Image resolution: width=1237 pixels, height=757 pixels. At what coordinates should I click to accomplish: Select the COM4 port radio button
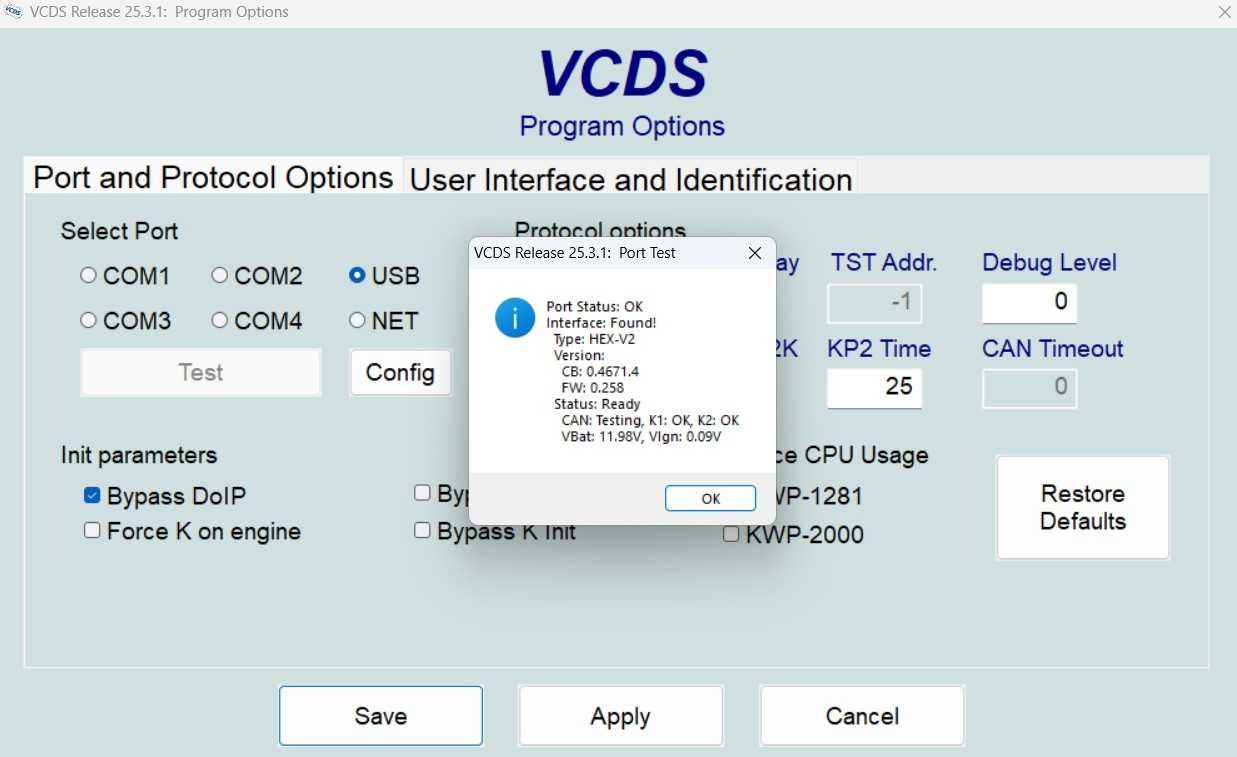point(220,320)
